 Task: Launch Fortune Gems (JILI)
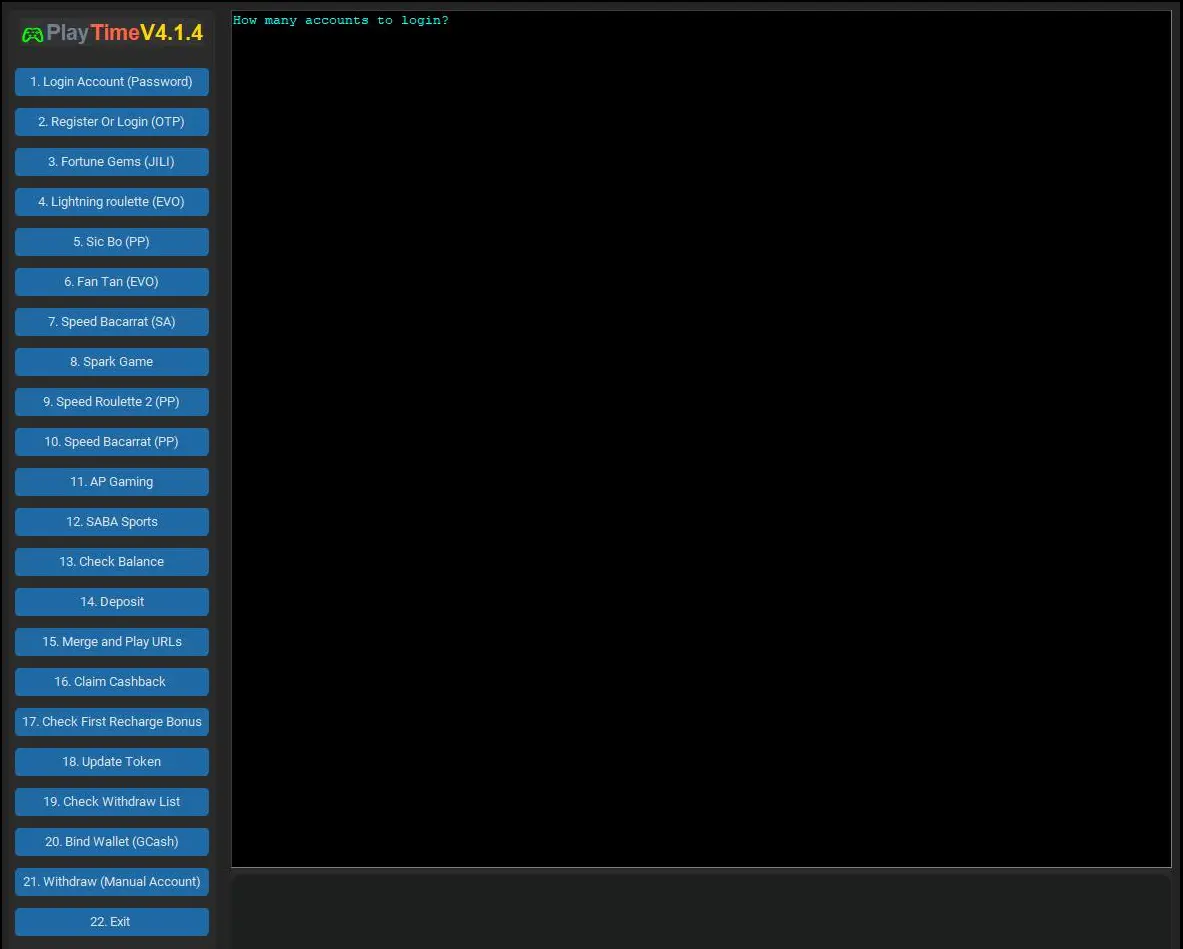point(112,162)
